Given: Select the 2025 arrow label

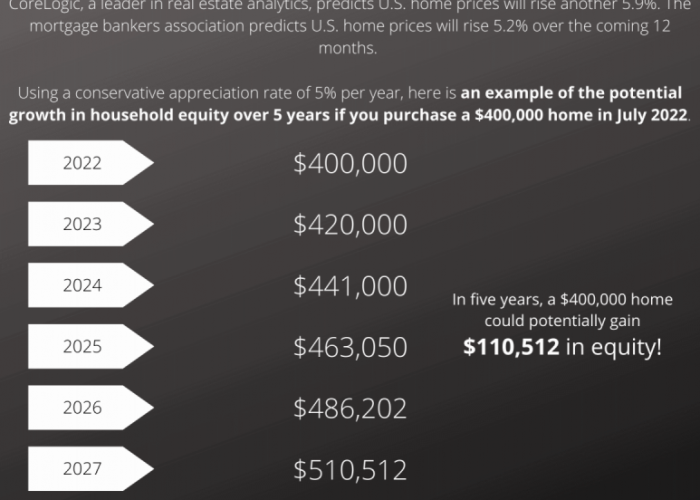Looking at the screenshot, I should pyautogui.click(x=91, y=346).
